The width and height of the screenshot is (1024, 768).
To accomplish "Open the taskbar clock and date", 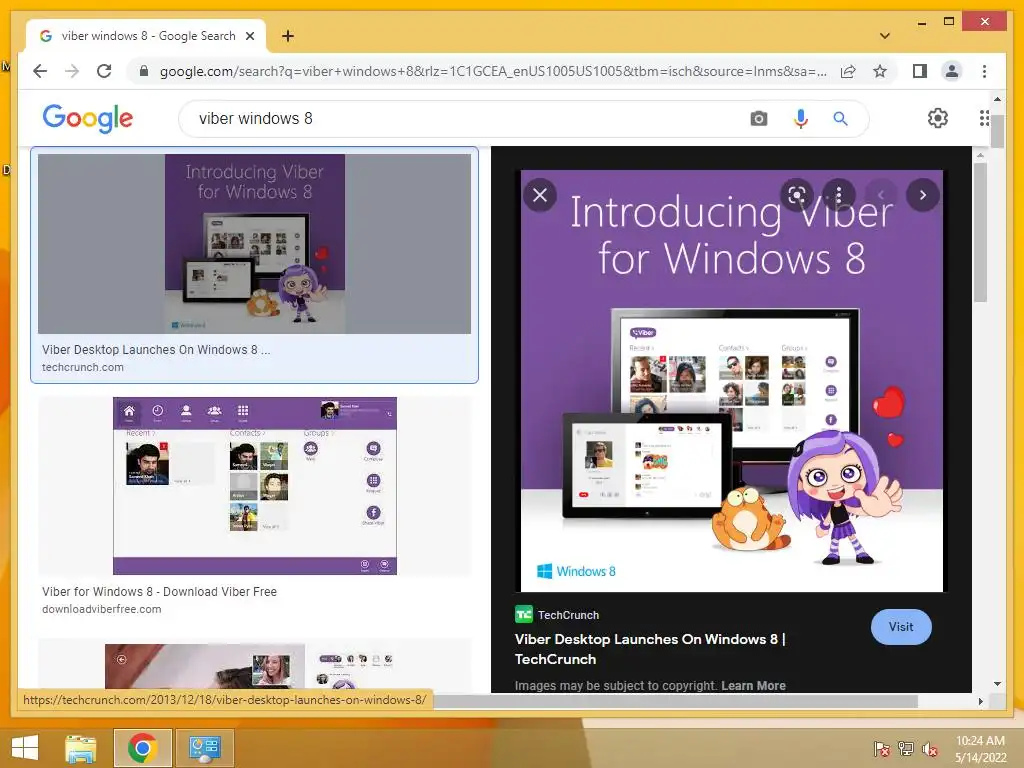I will point(980,749).
